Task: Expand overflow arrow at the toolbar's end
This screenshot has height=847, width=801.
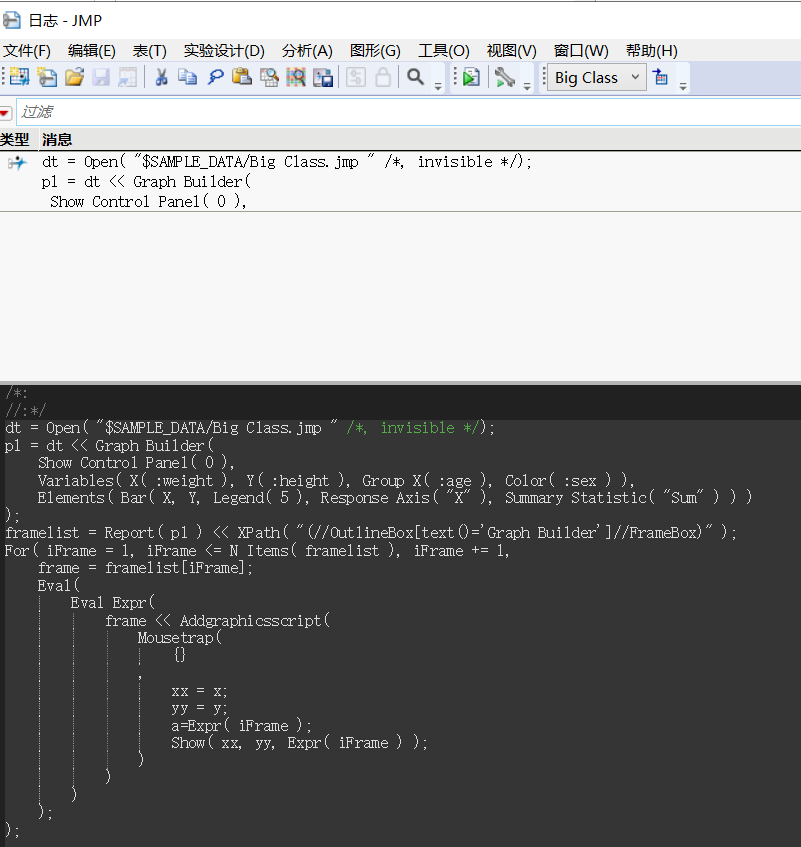Action: pyautogui.click(x=683, y=86)
